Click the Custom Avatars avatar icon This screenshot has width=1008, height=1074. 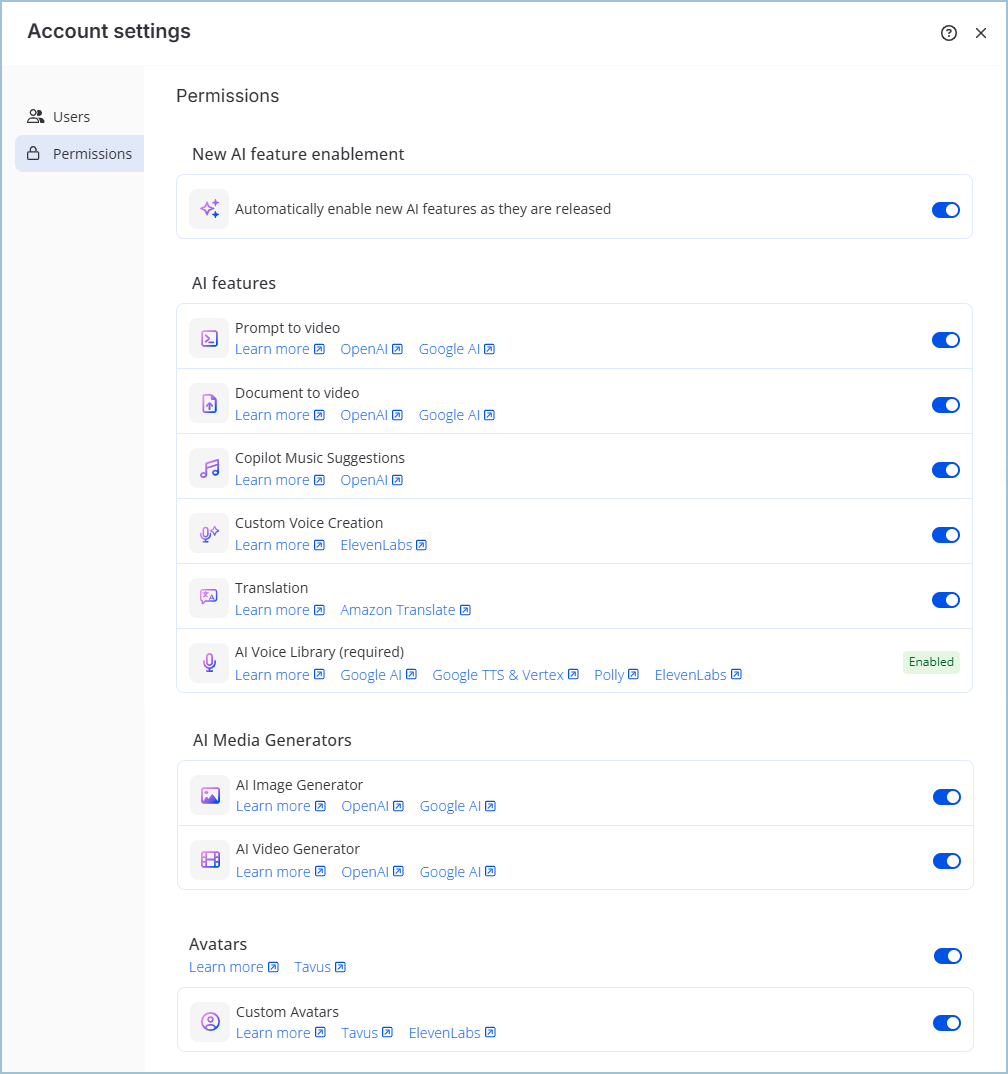pos(209,1021)
